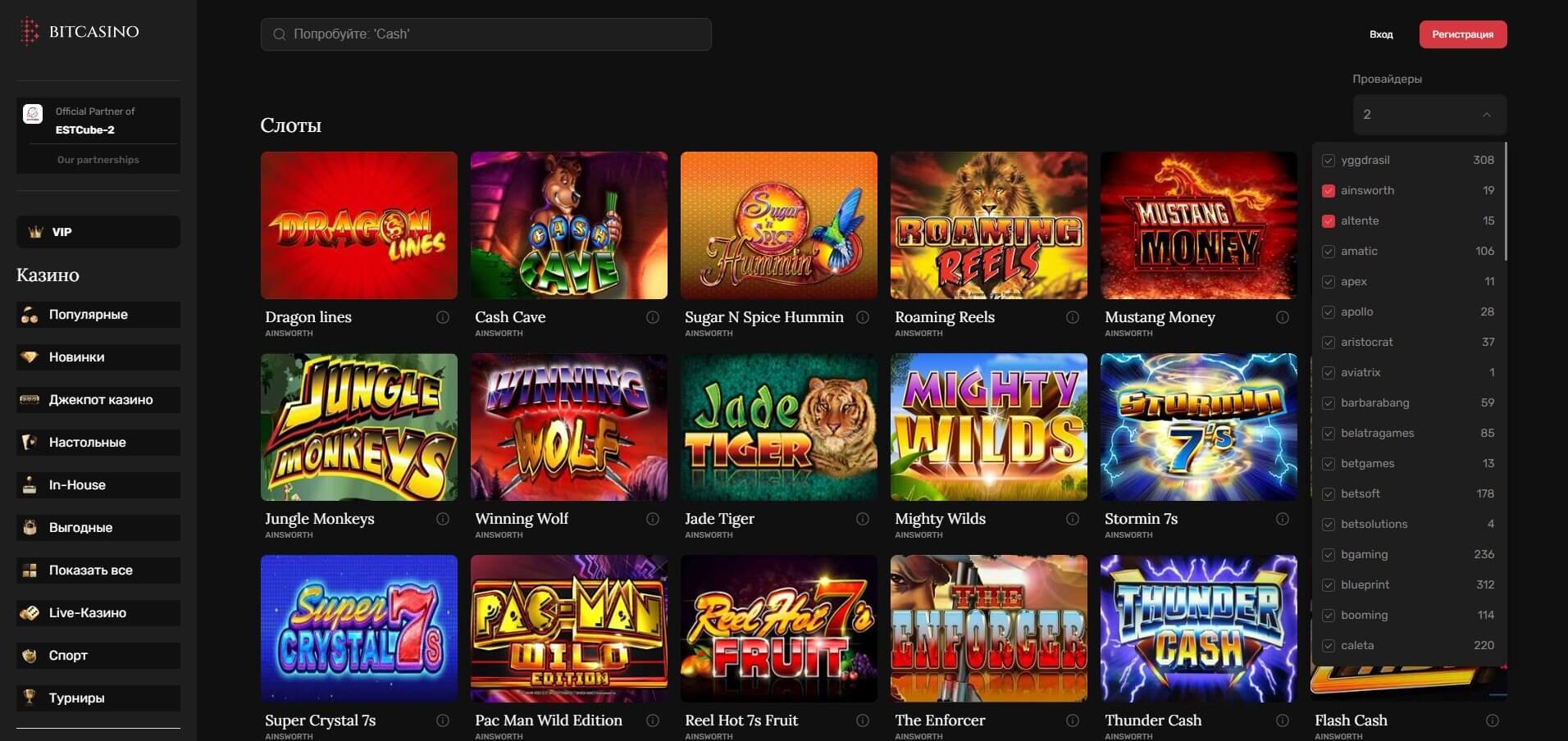Uncheck the ainsworth provider checkbox
1568x741 pixels.
[x=1329, y=191]
